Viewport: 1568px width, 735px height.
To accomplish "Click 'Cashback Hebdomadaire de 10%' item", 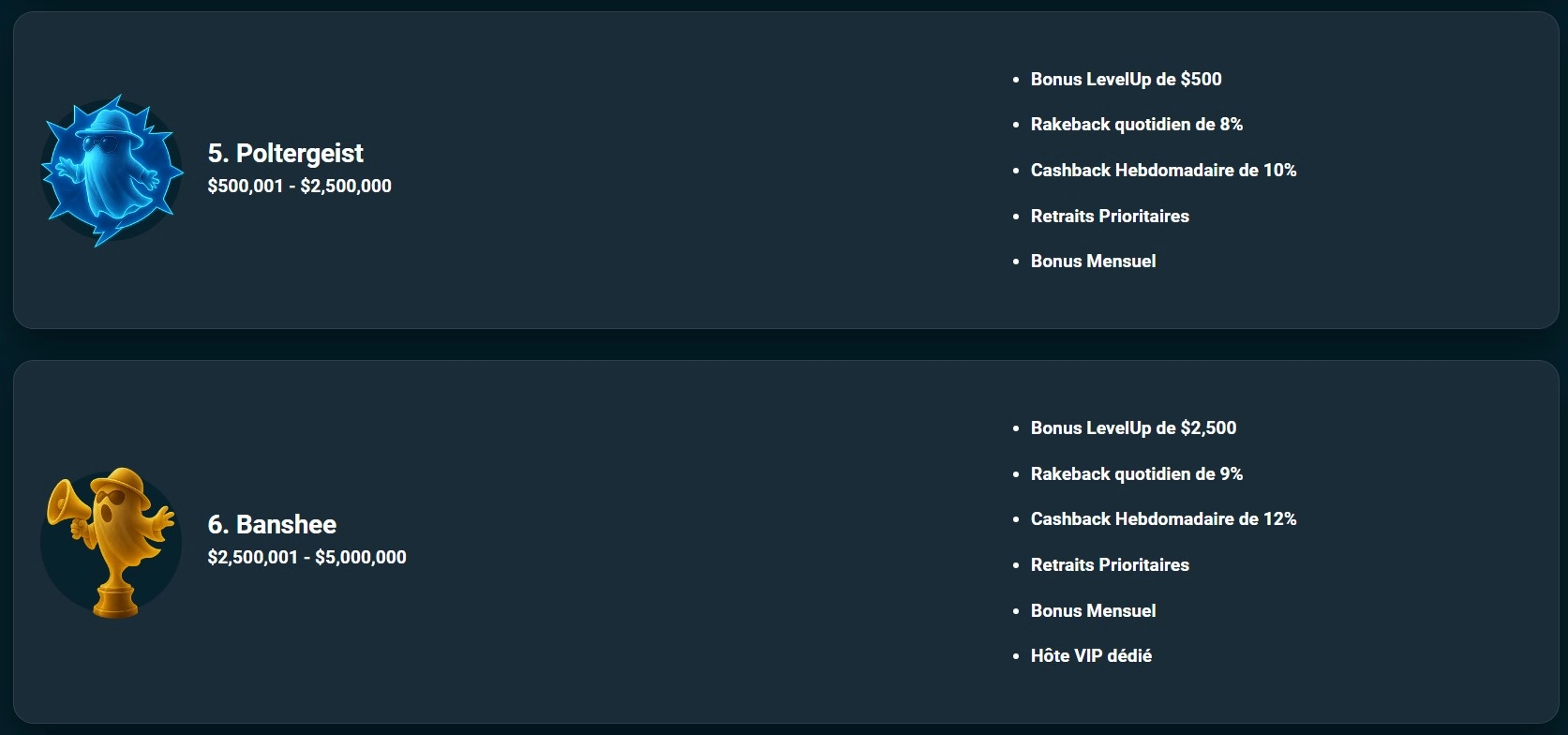I will point(1163,170).
